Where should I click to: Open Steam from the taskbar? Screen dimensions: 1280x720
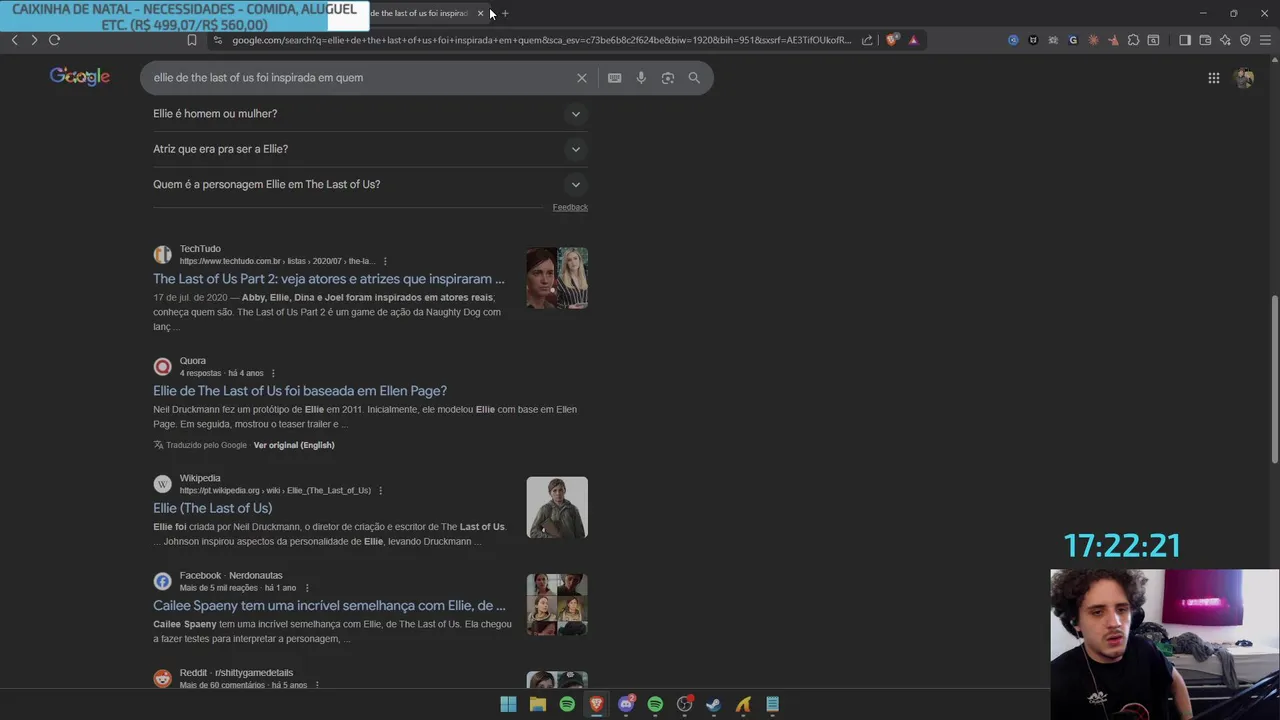pyautogui.click(x=713, y=704)
